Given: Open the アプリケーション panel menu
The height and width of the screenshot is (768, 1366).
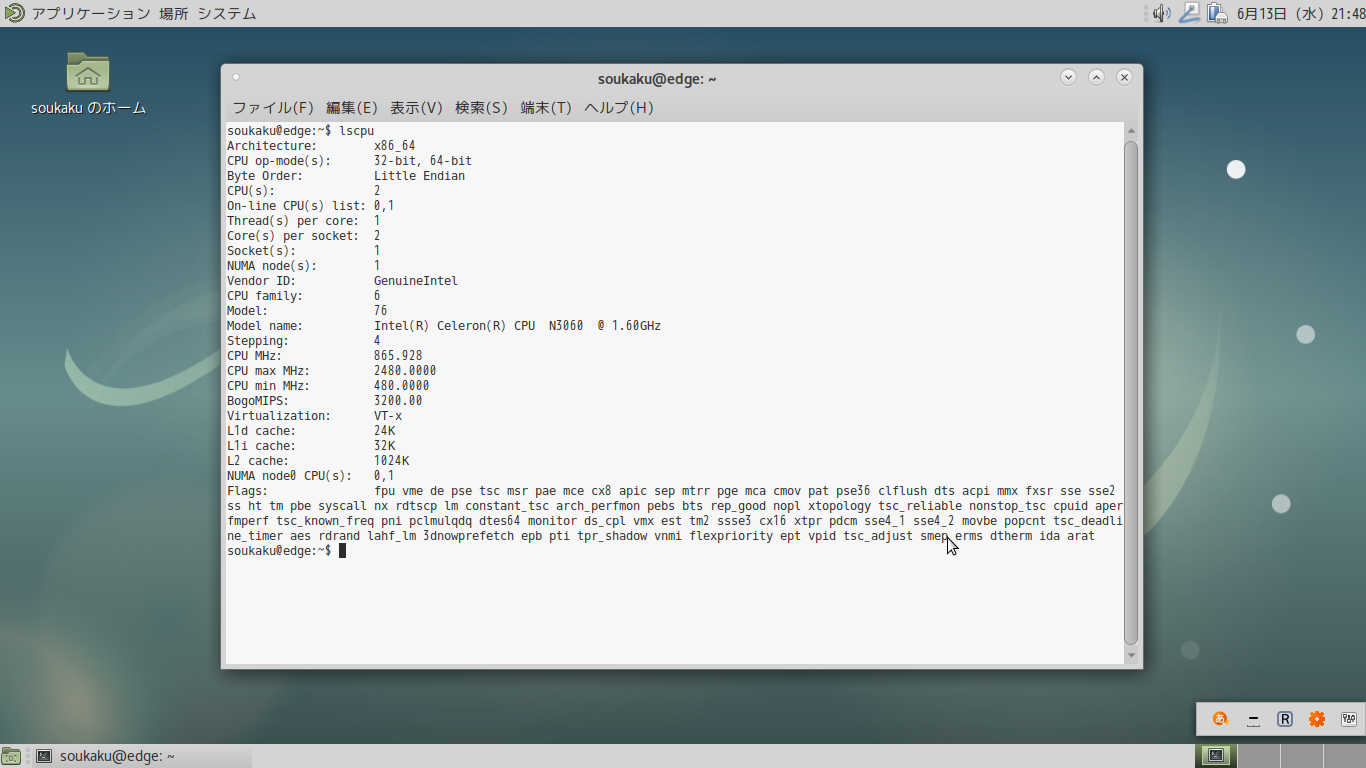Looking at the screenshot, I should [x=91, y=14].
